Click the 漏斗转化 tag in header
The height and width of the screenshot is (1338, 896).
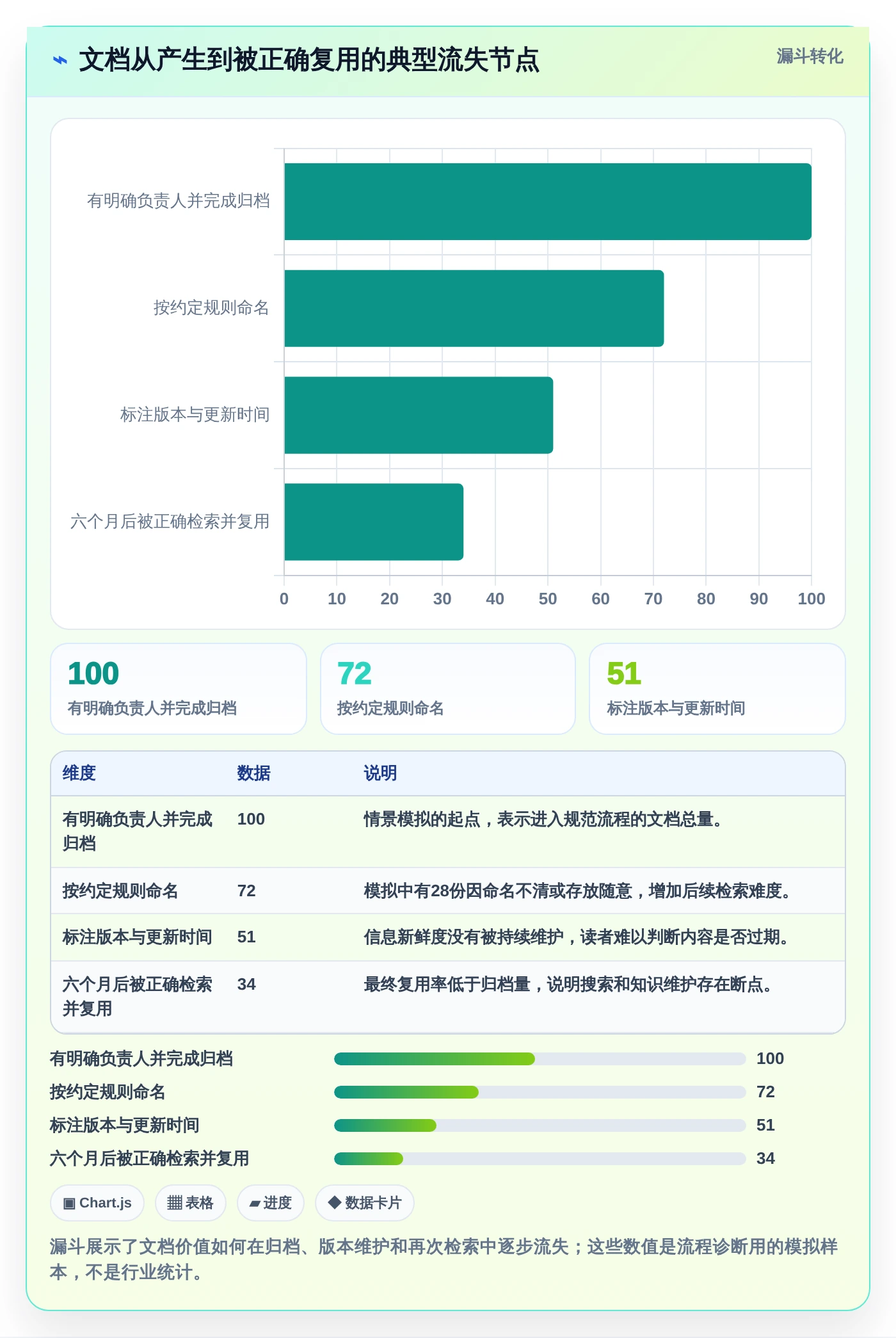[x=810, y=56]
